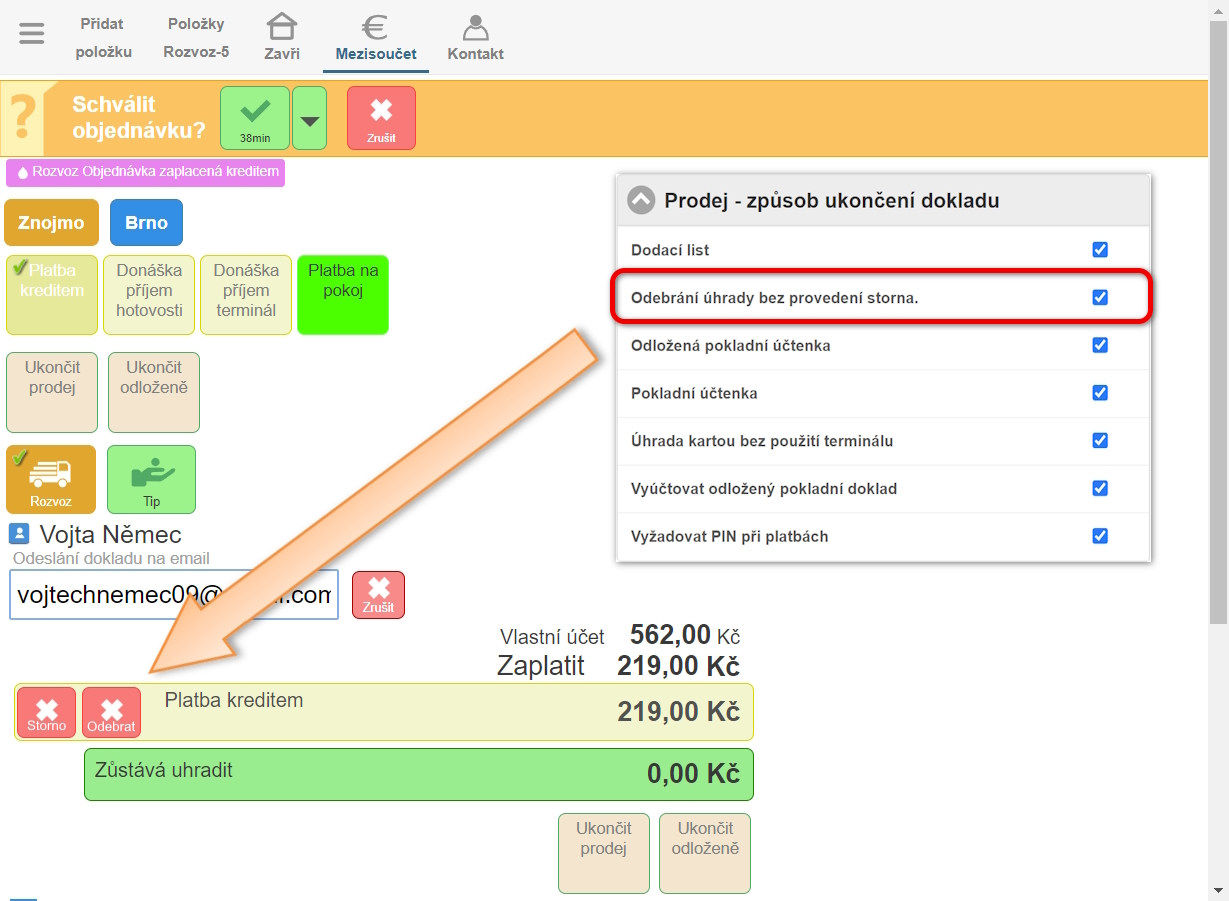Expand approval time dropdown arrow
1229x901 pixels.
click(x=310, y=119)
